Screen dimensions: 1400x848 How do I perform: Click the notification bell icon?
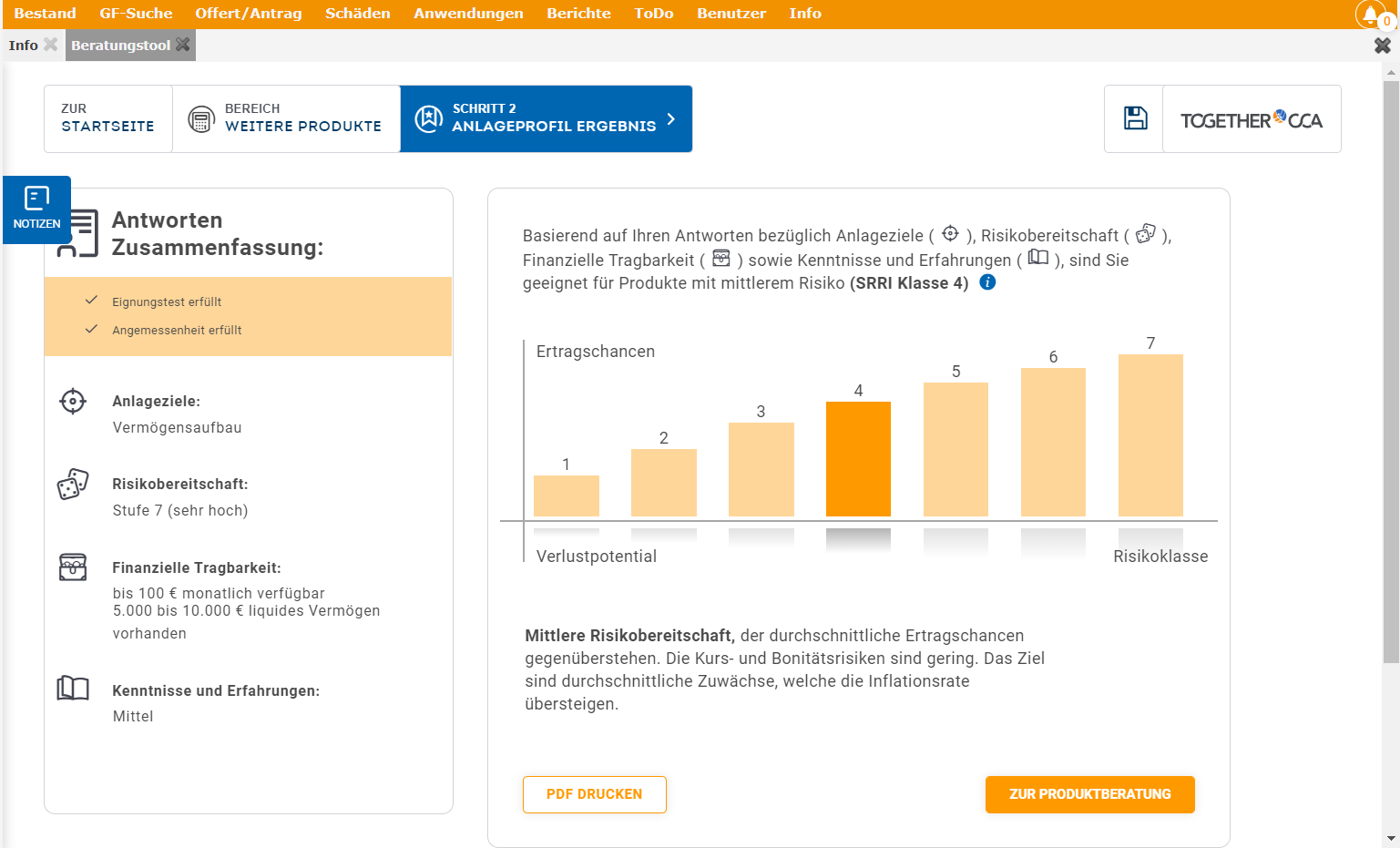(x=1370, y=15)
